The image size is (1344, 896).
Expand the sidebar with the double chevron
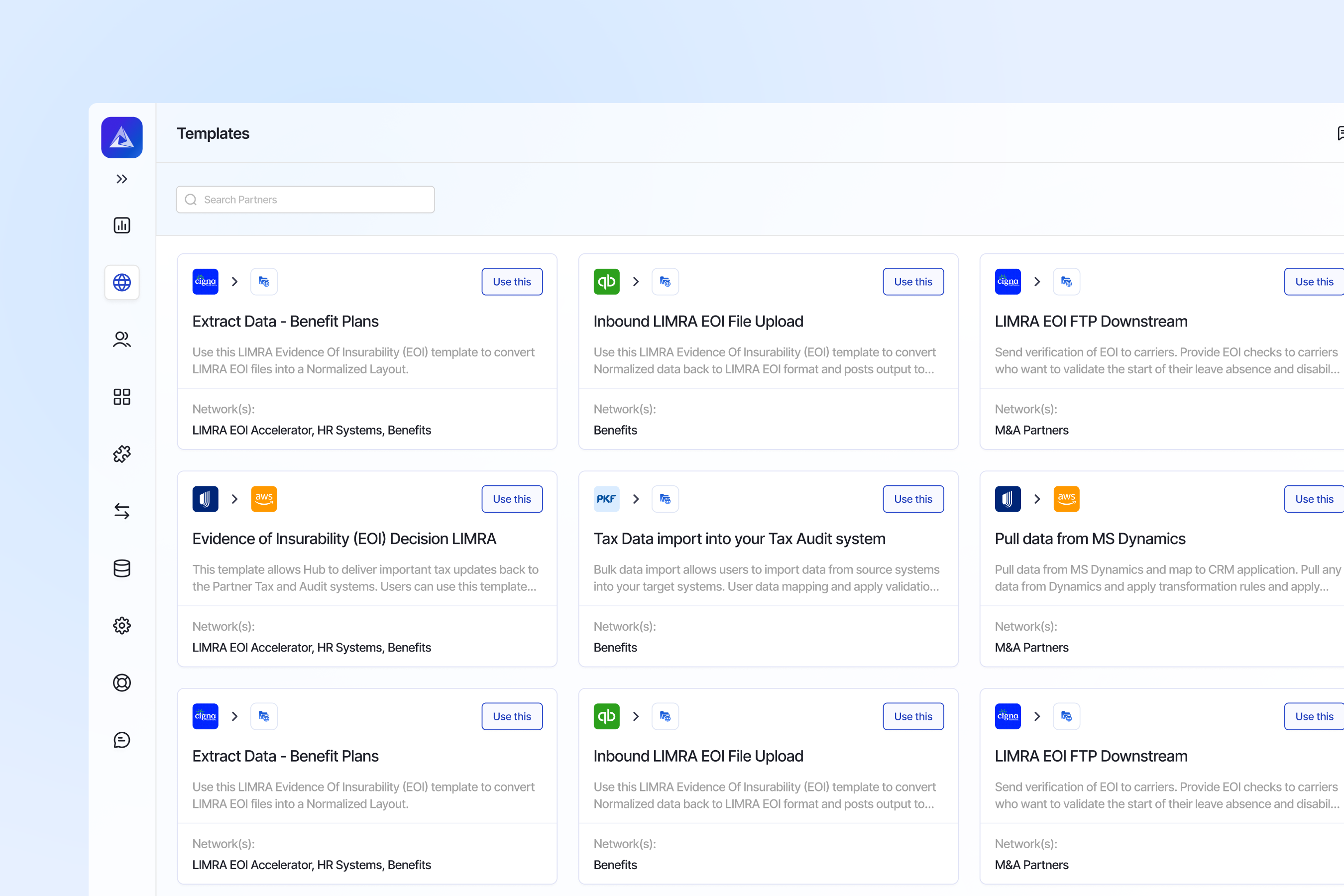click(x=122, y=179)
